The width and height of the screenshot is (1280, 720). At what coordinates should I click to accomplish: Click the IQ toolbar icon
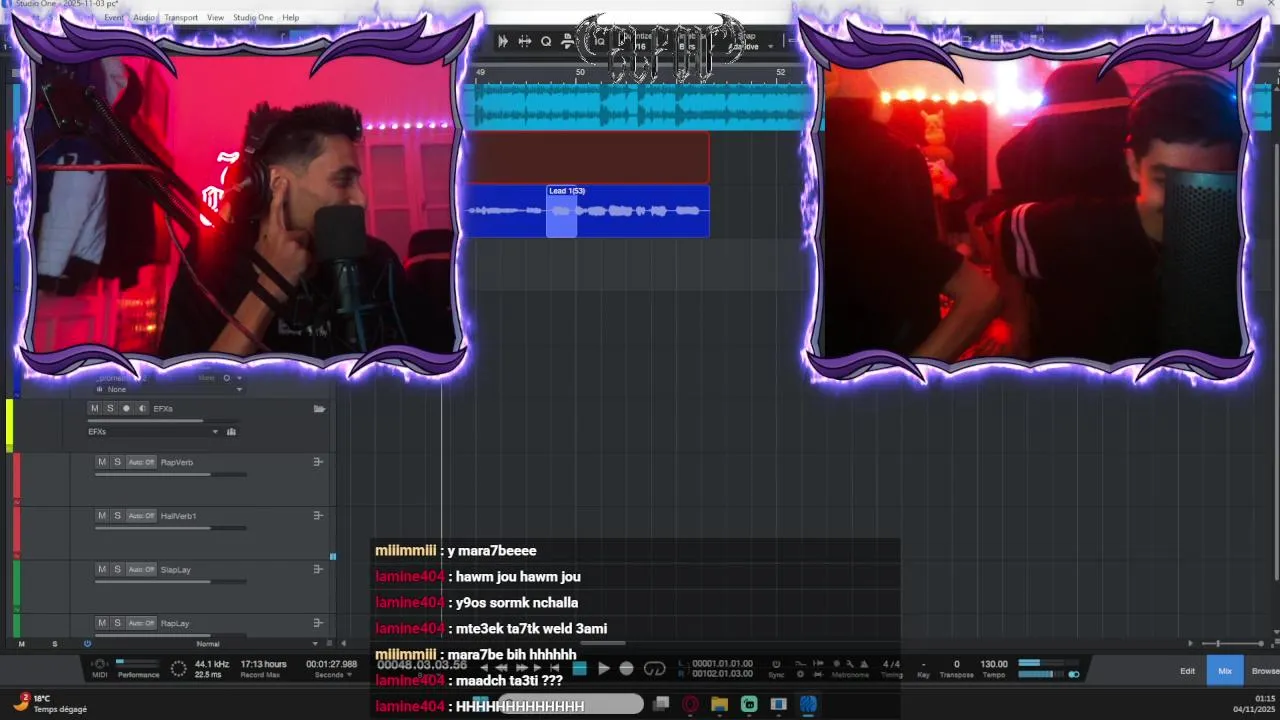(x=600, y=41)
